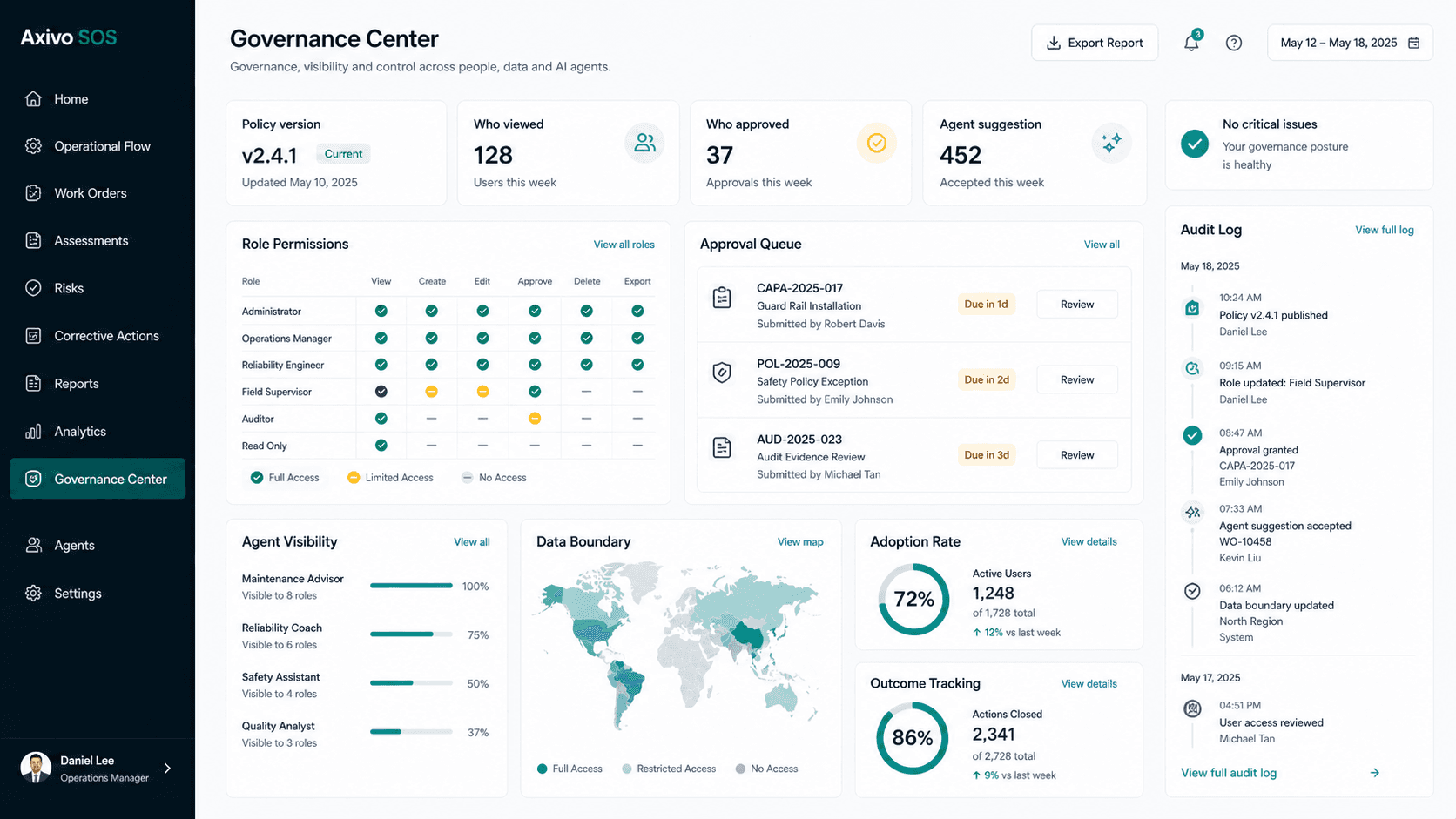1456x819 pixels.
Task: Click the Home sidebar icon
Action: (x=33, y=98)
